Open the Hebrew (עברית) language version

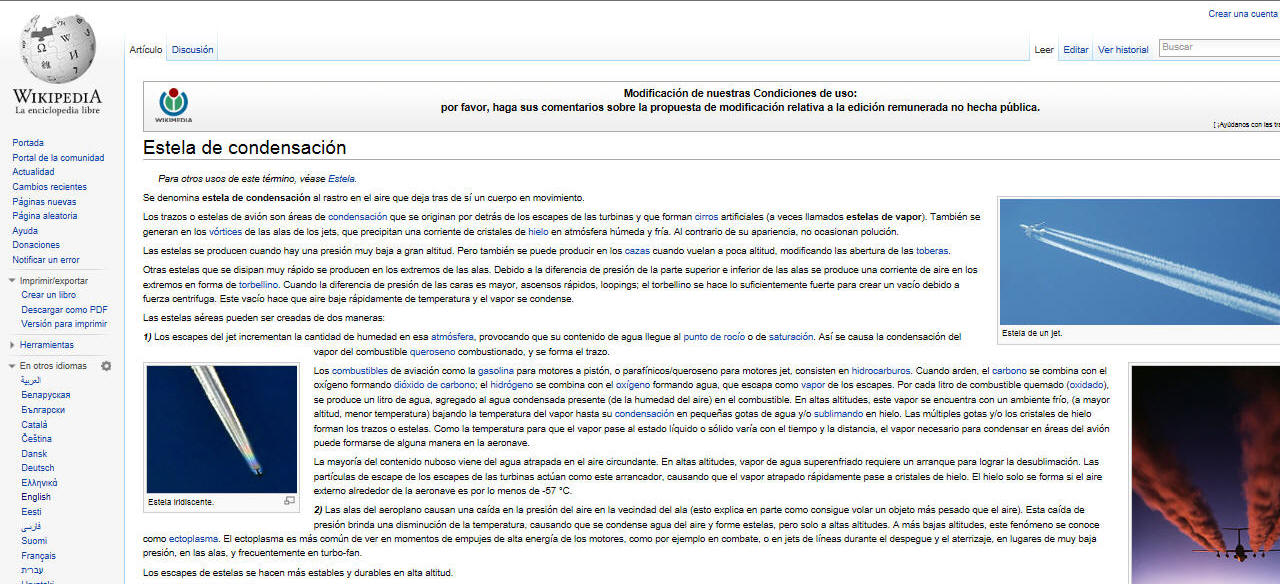pyautogui.click(x=32, y=570)
